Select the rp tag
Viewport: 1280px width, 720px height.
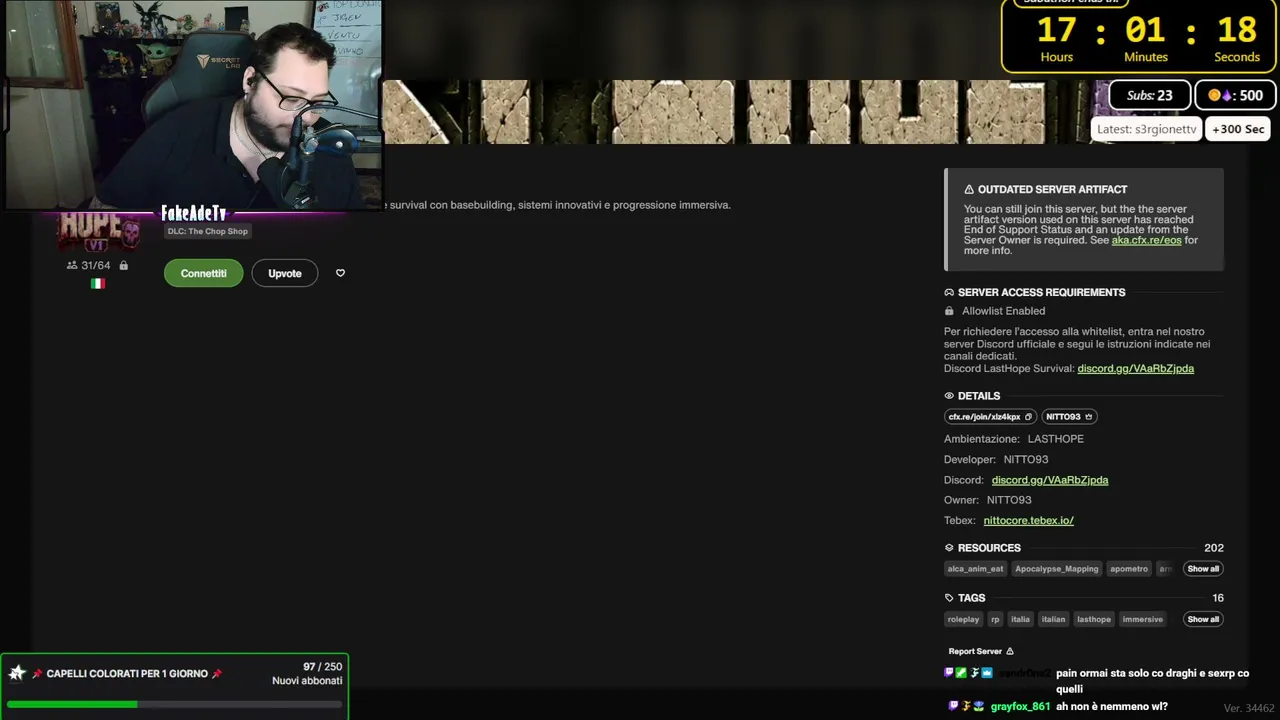[995, 619]
